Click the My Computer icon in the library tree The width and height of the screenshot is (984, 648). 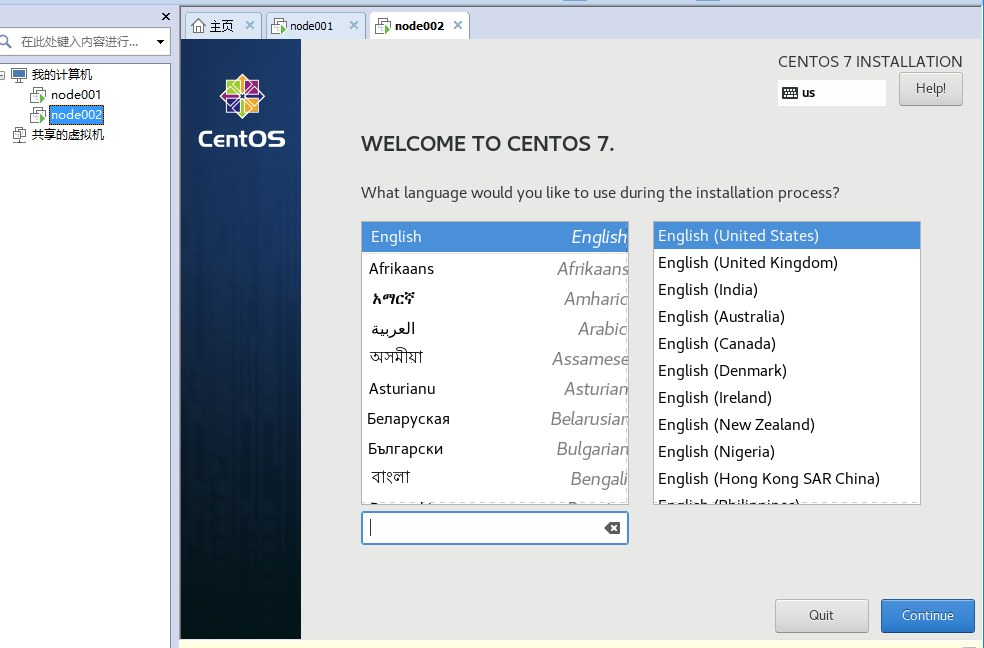point(19,75)
